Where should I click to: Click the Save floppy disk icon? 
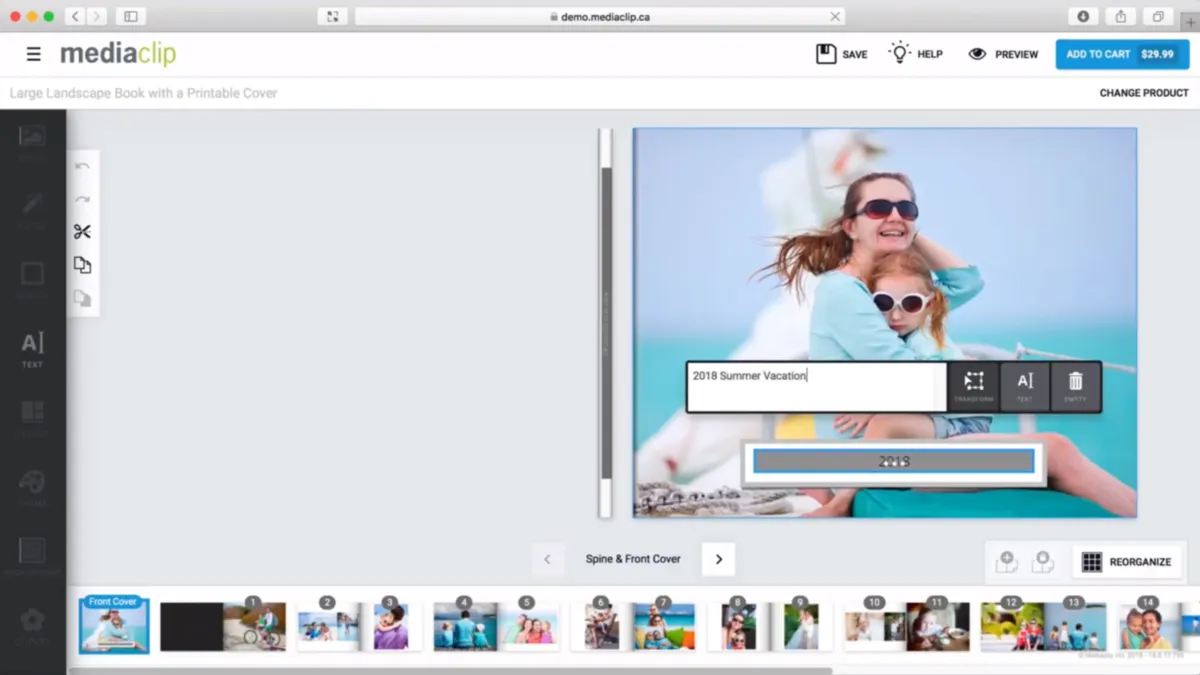coord(826,54)
